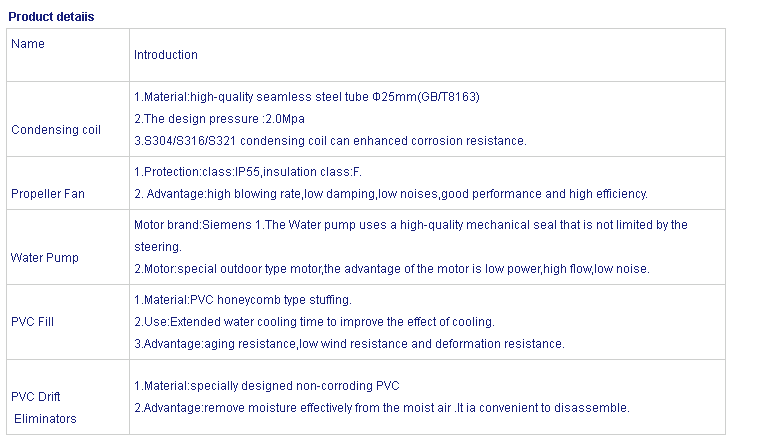Select the extended water cooling time line
This screenshot has height=446, width=772.
(x=314, y=322)
